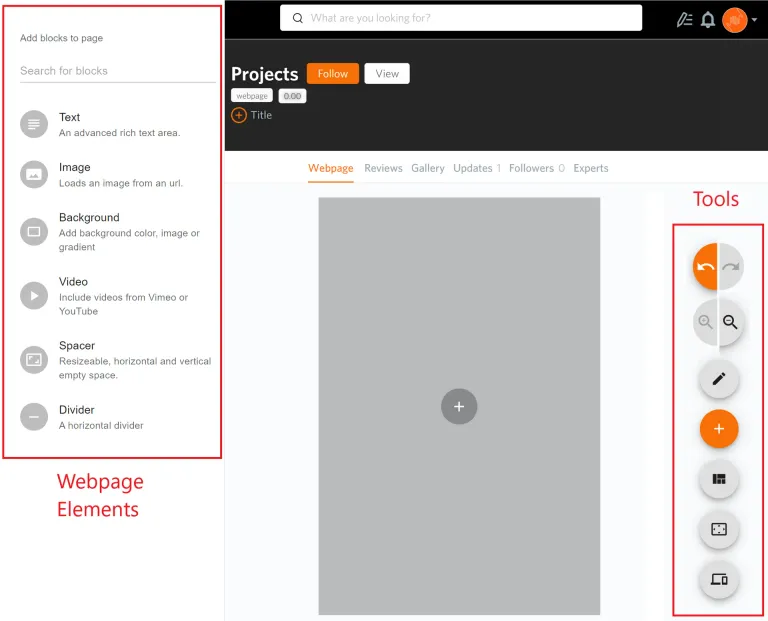Click 'Include videos from Vimeo or YouTube' text

pyautogui.click(x=123, y=304)
